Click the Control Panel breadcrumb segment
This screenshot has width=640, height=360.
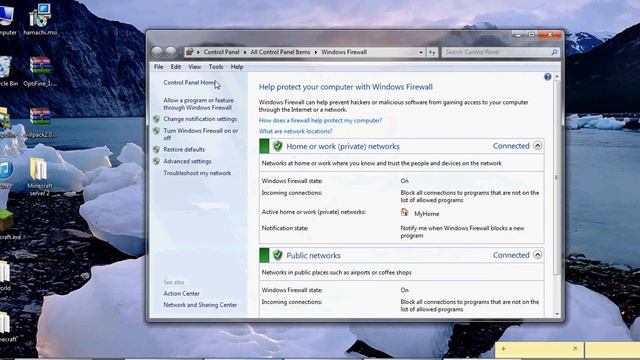(x=221, y=52)
